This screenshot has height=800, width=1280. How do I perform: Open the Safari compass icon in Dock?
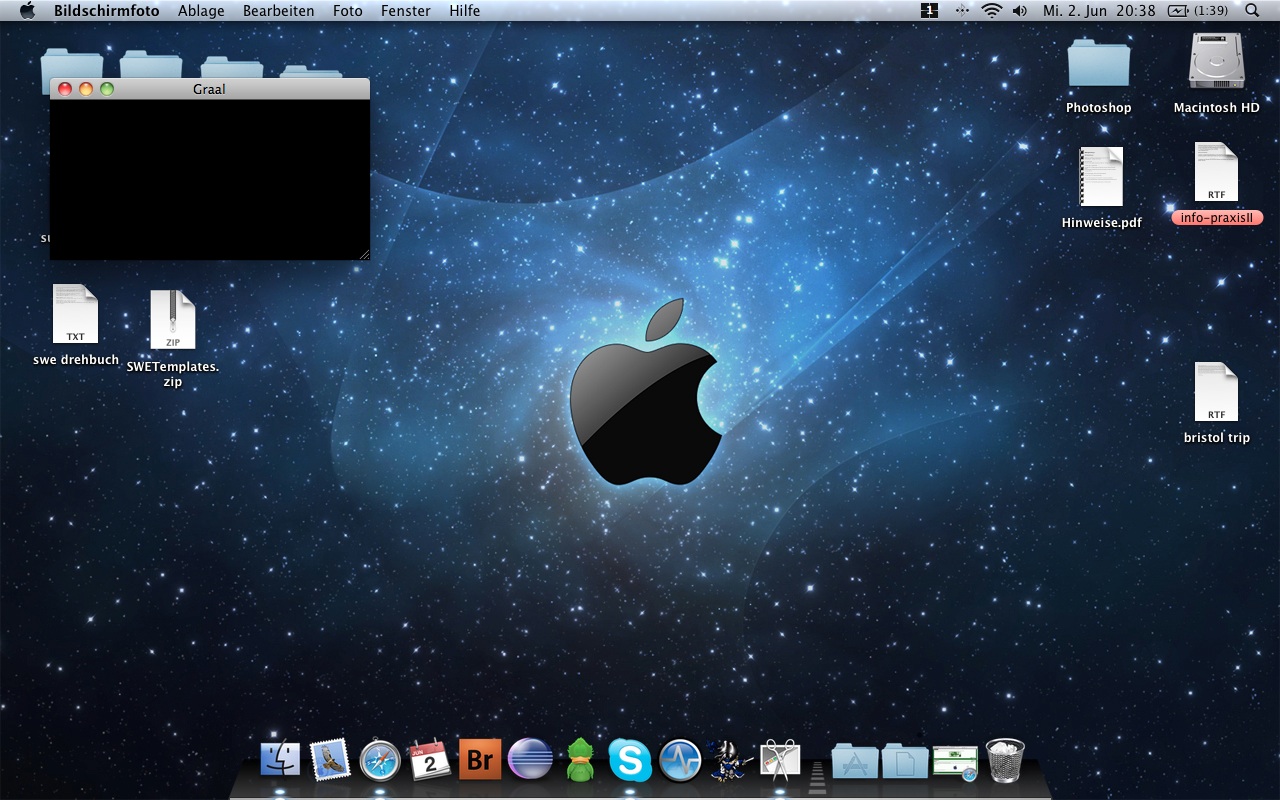pos(380,761)
